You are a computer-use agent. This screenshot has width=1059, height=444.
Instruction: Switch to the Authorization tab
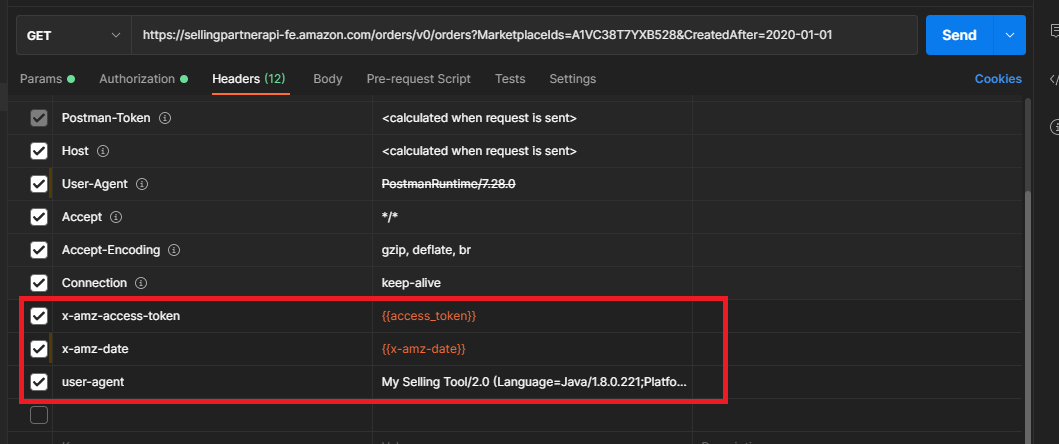point(143,79)
